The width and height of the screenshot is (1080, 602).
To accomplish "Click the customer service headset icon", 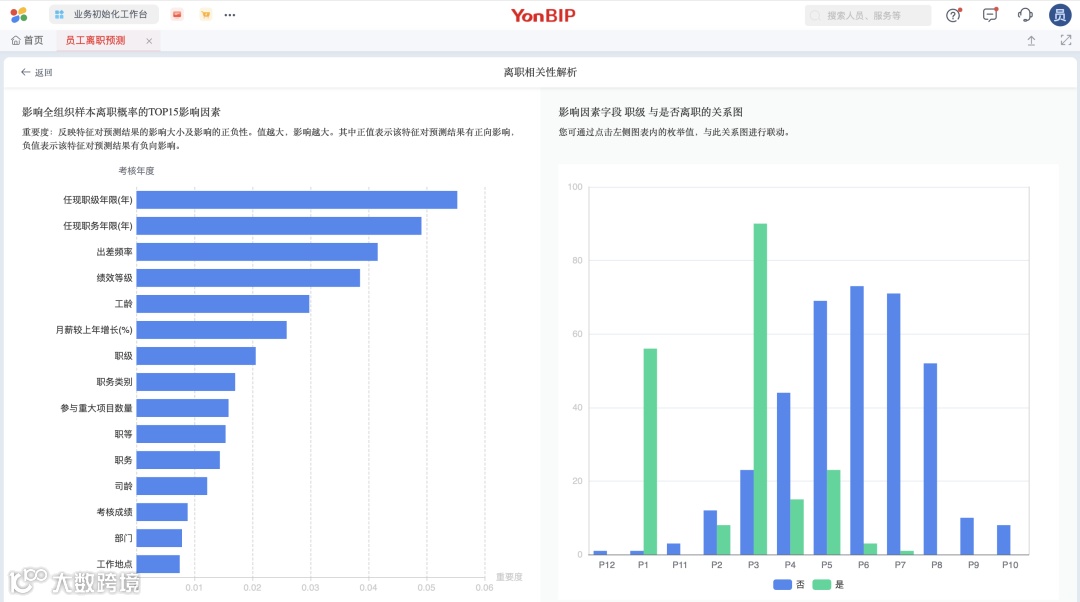I will click(1025, 15).
